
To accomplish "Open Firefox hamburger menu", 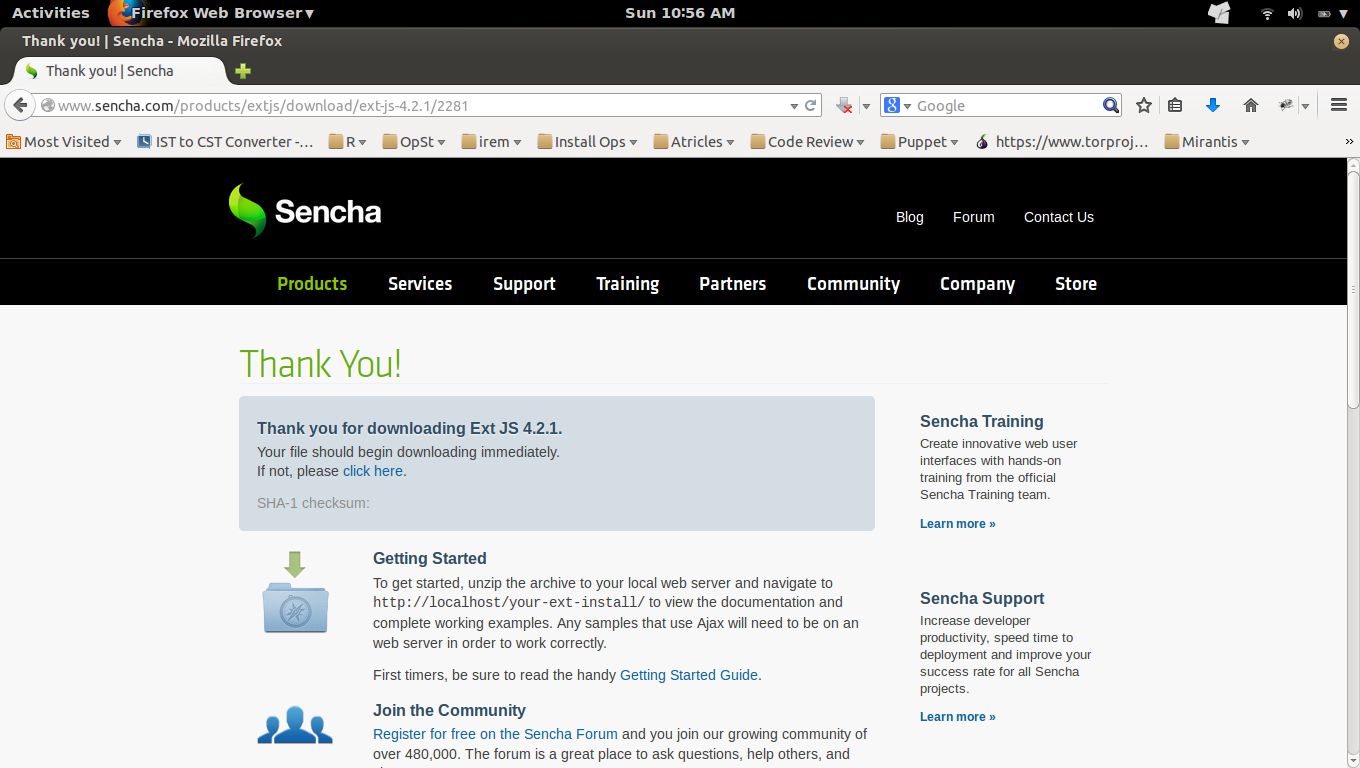I will pos(1339,105).
